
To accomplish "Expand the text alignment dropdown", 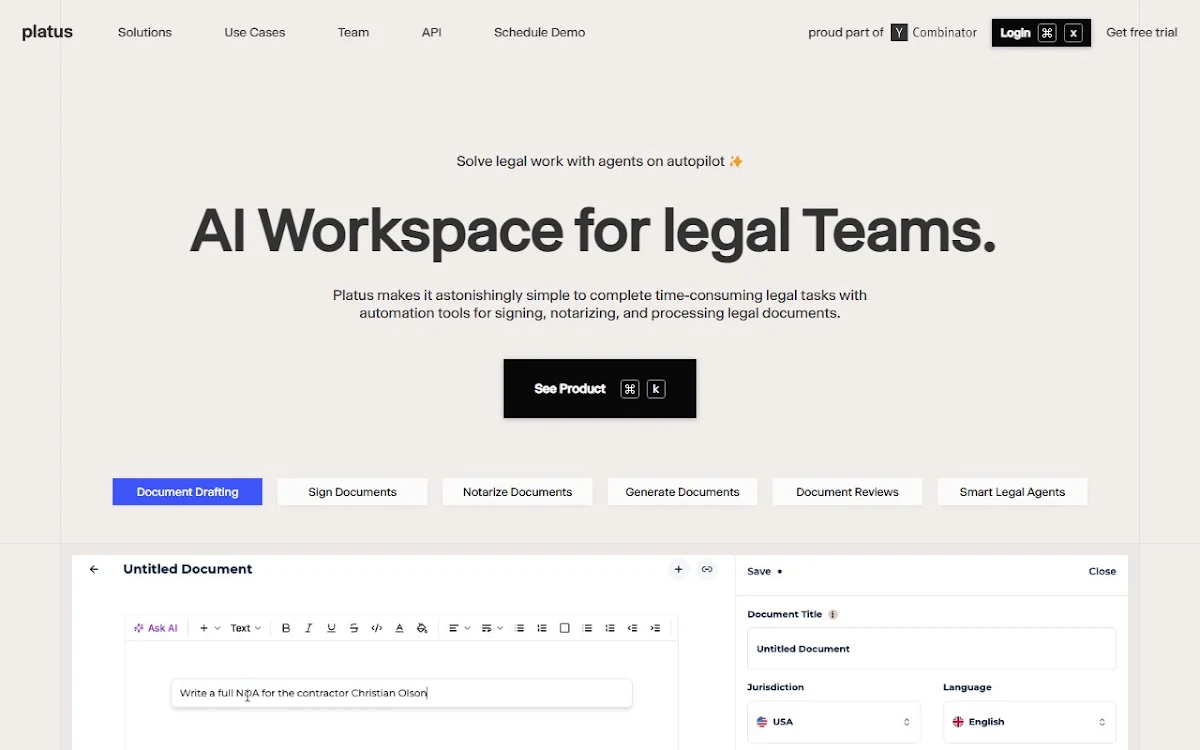I will [x=459, y=628].
